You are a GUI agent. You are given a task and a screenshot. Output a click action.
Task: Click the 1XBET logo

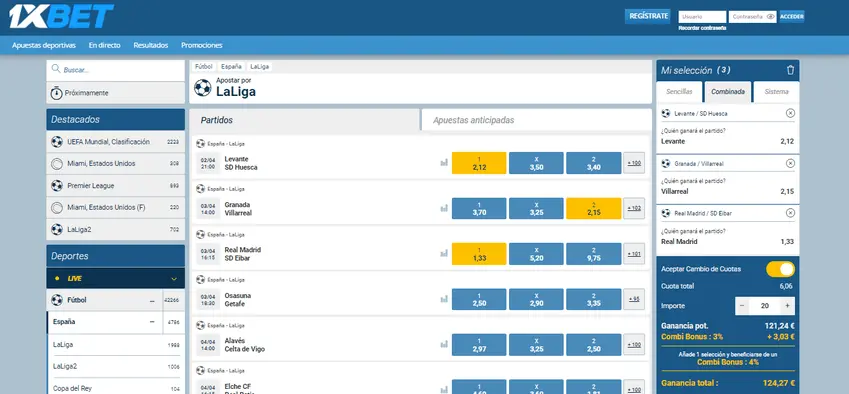click(x=61, y=16)
